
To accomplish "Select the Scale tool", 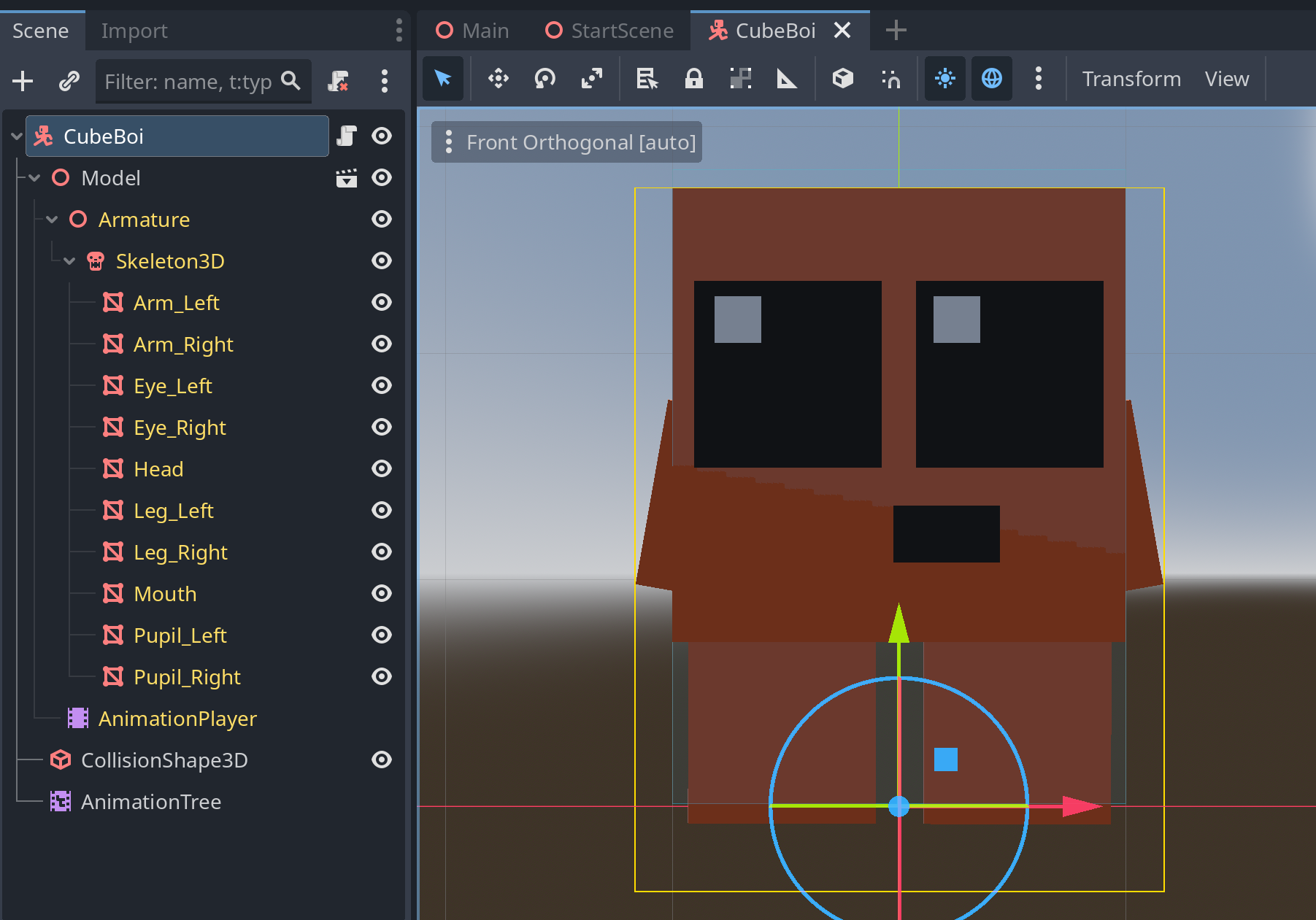I will pyautogui.click(x=591, y=79).
